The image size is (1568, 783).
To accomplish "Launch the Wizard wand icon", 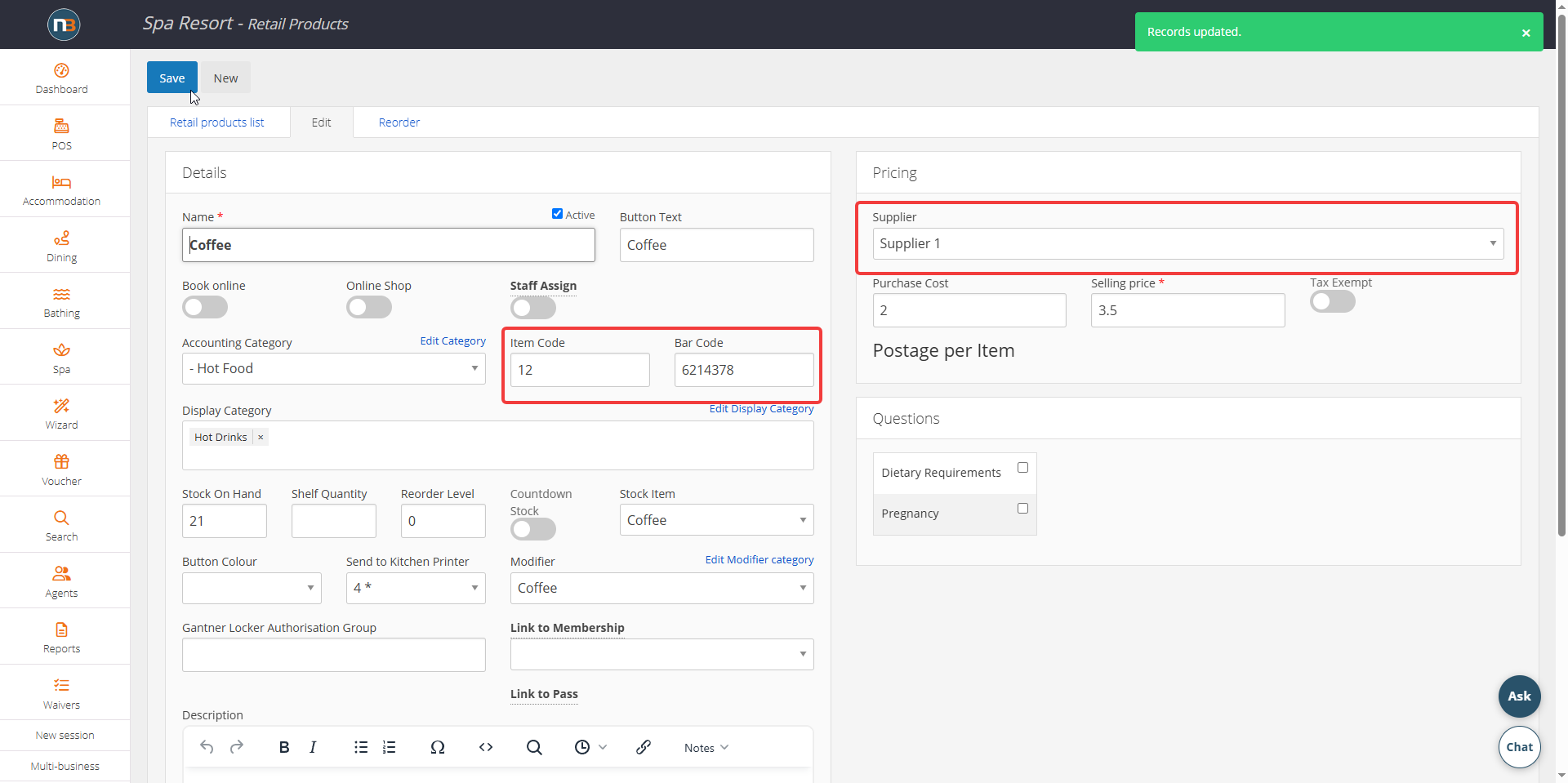I will pos(61,406).
